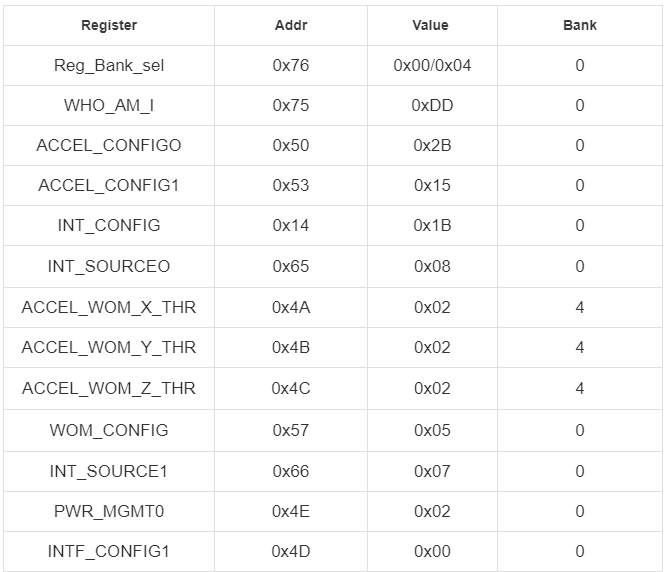The image size is (672, 572).
Task: Click the INTF_CONFIG1 register name
Action: pyautogui.click(x=109, y=551)
